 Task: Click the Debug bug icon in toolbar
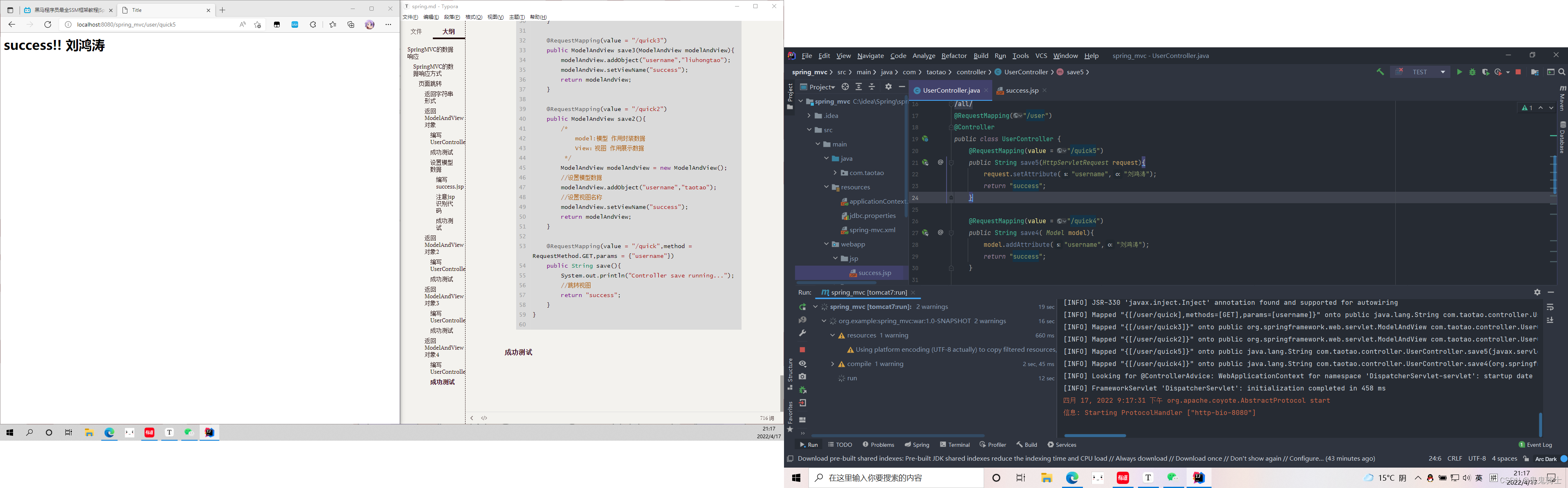tap(1472, 72)
